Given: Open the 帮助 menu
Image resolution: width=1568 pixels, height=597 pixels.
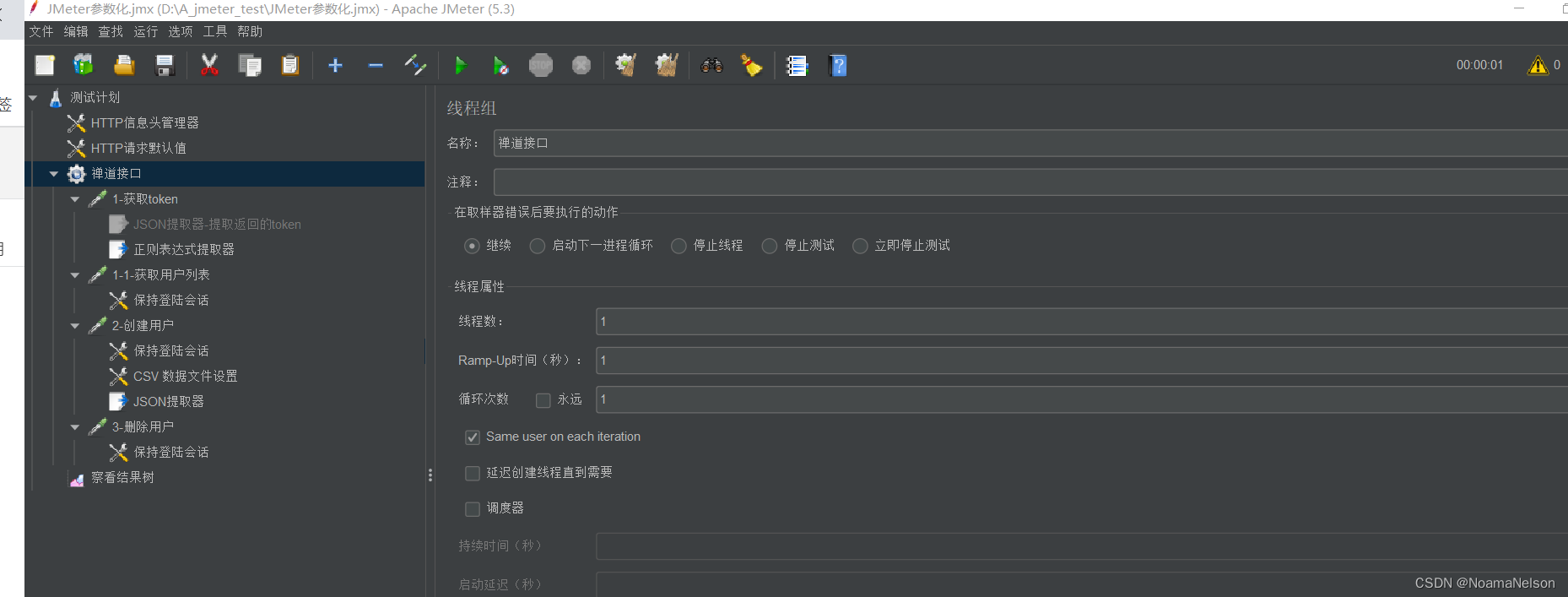Looking at the screenshot, I should pos(250,31).
